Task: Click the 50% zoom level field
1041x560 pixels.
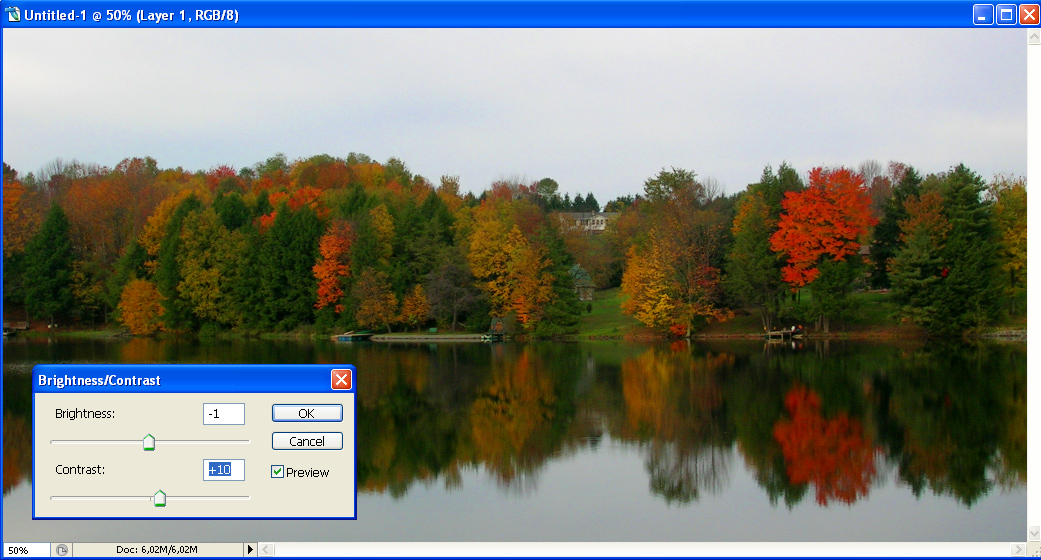Action: coord(24,550)
